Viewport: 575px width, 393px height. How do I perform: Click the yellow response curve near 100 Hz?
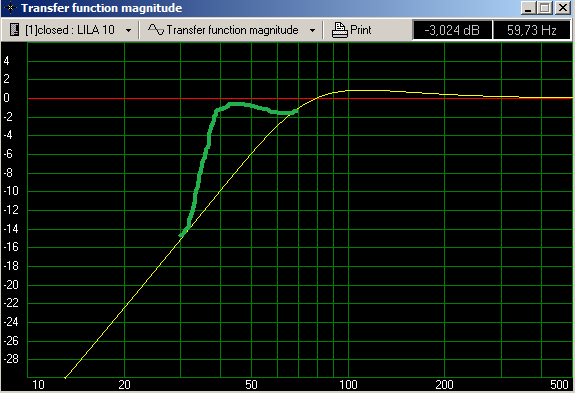(x=348, y=90)
